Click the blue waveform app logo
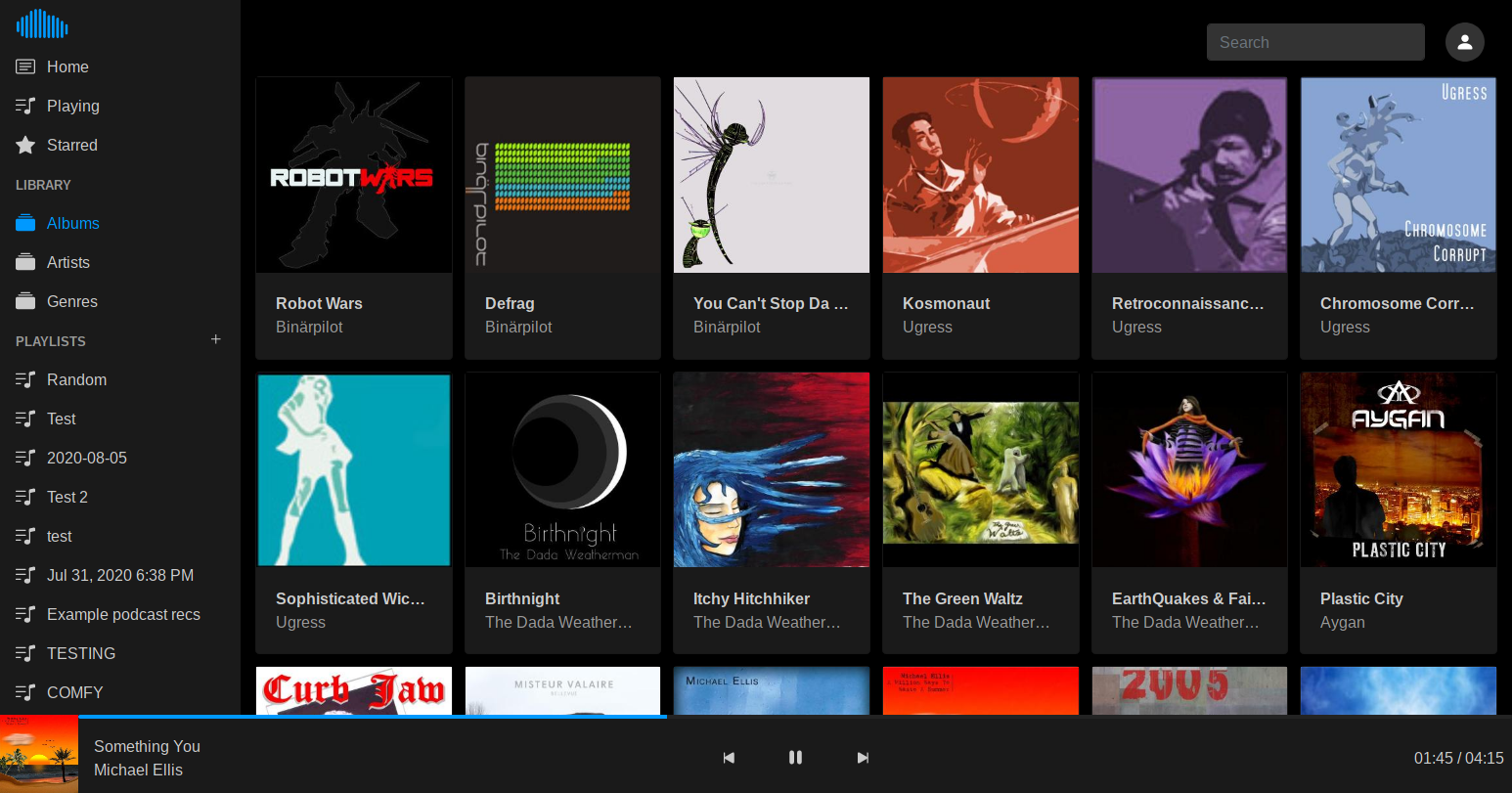This screenshot has width=1512, height=793. coord(42,23)
